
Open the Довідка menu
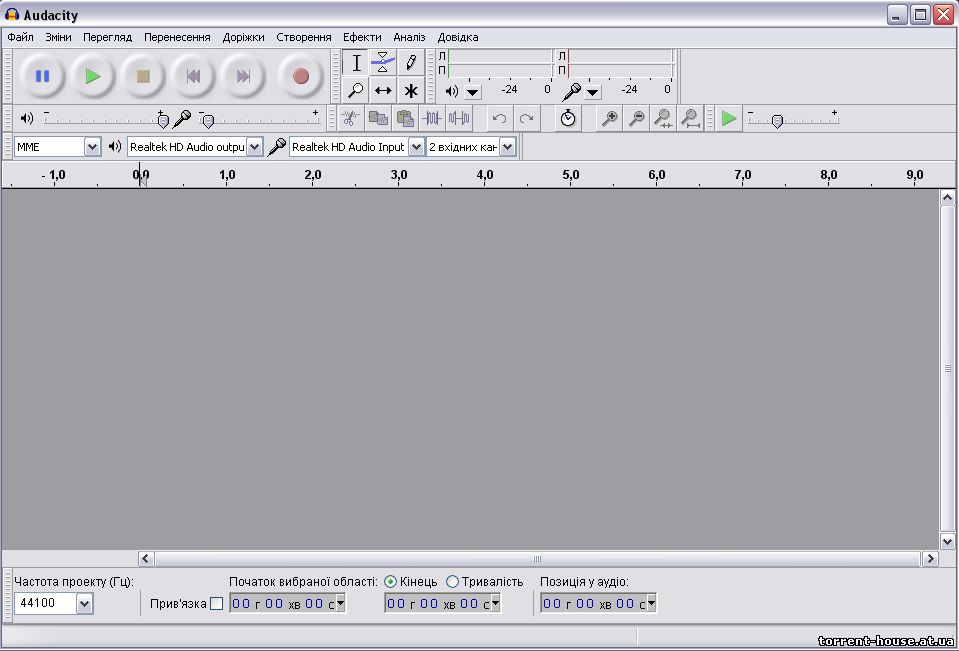[458, 37]
